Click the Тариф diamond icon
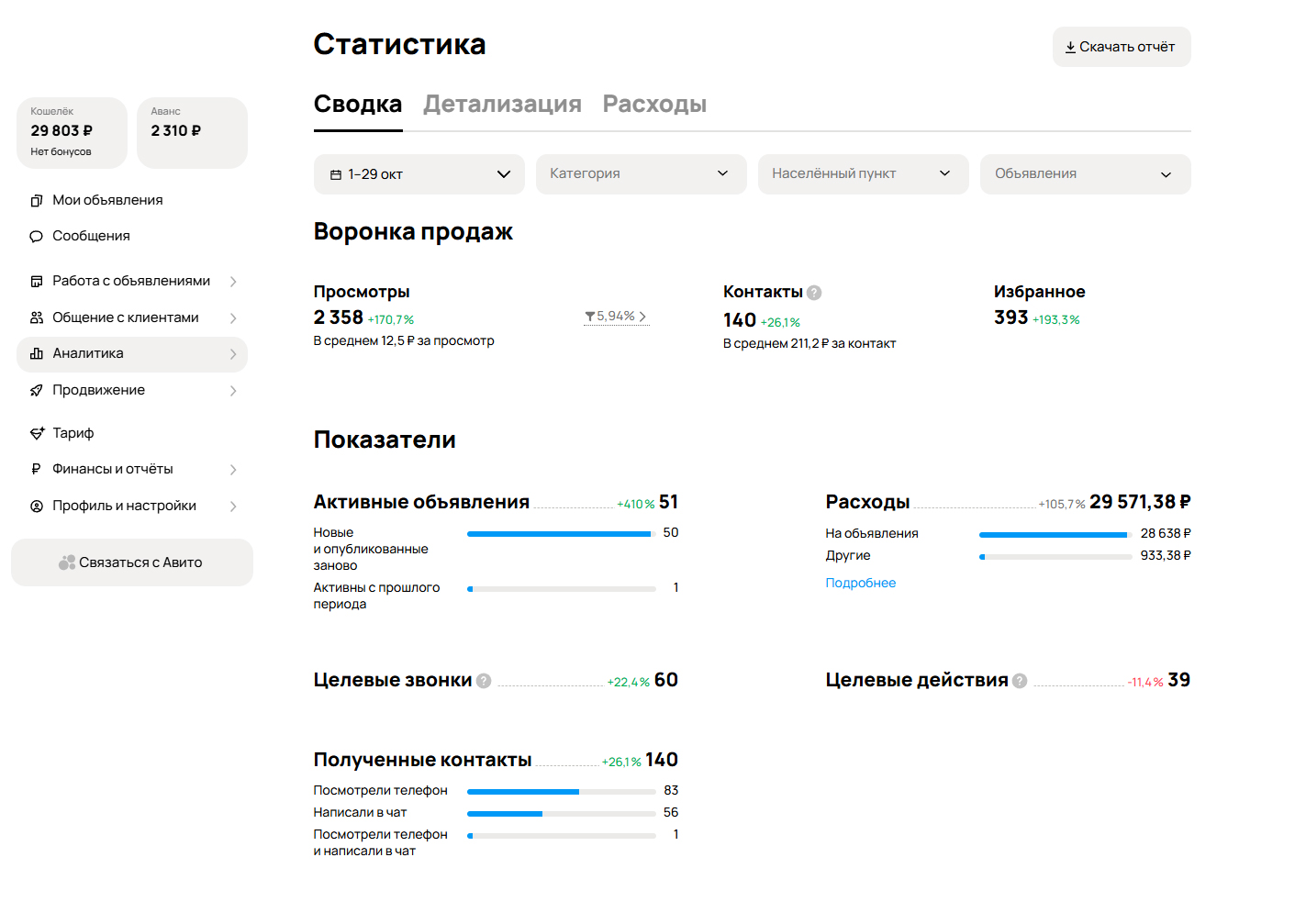1295x924 pixels. pos(37,433)
